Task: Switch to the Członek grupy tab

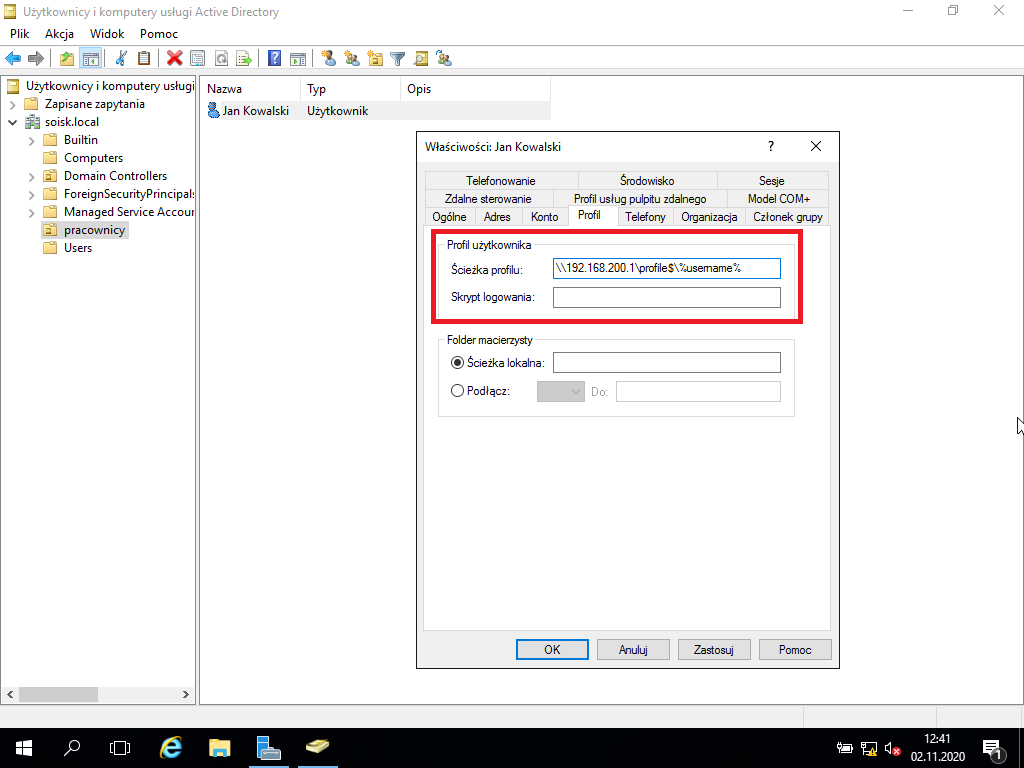Action: coord(788,217)
